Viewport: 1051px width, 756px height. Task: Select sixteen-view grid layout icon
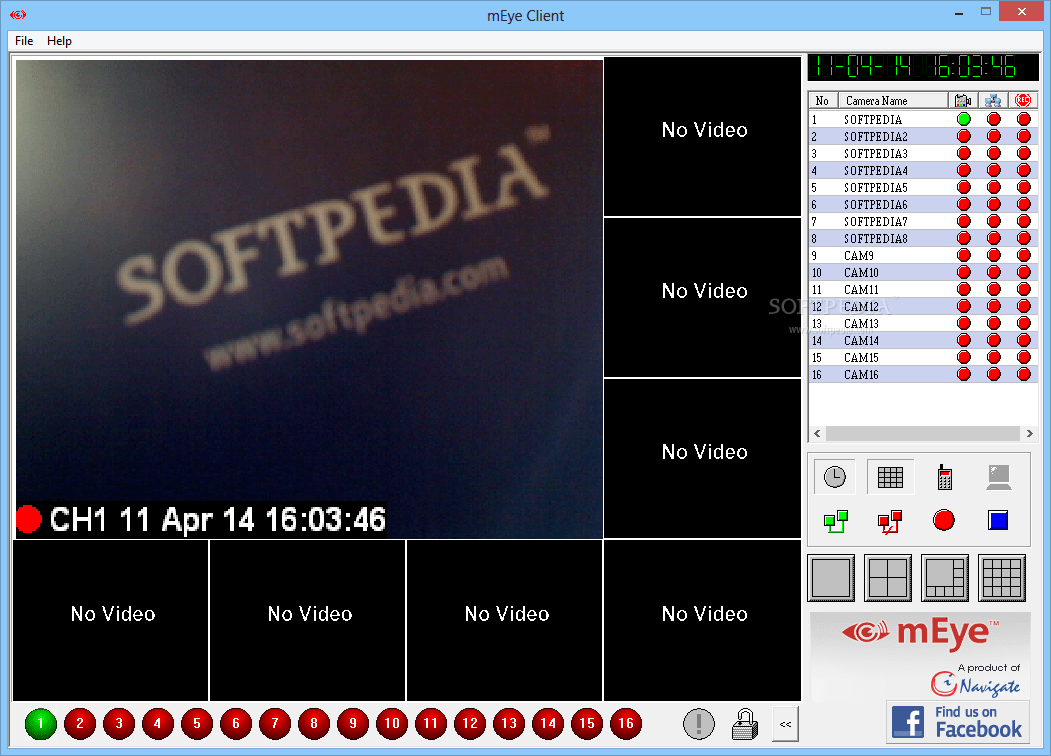pos(1002,578)
